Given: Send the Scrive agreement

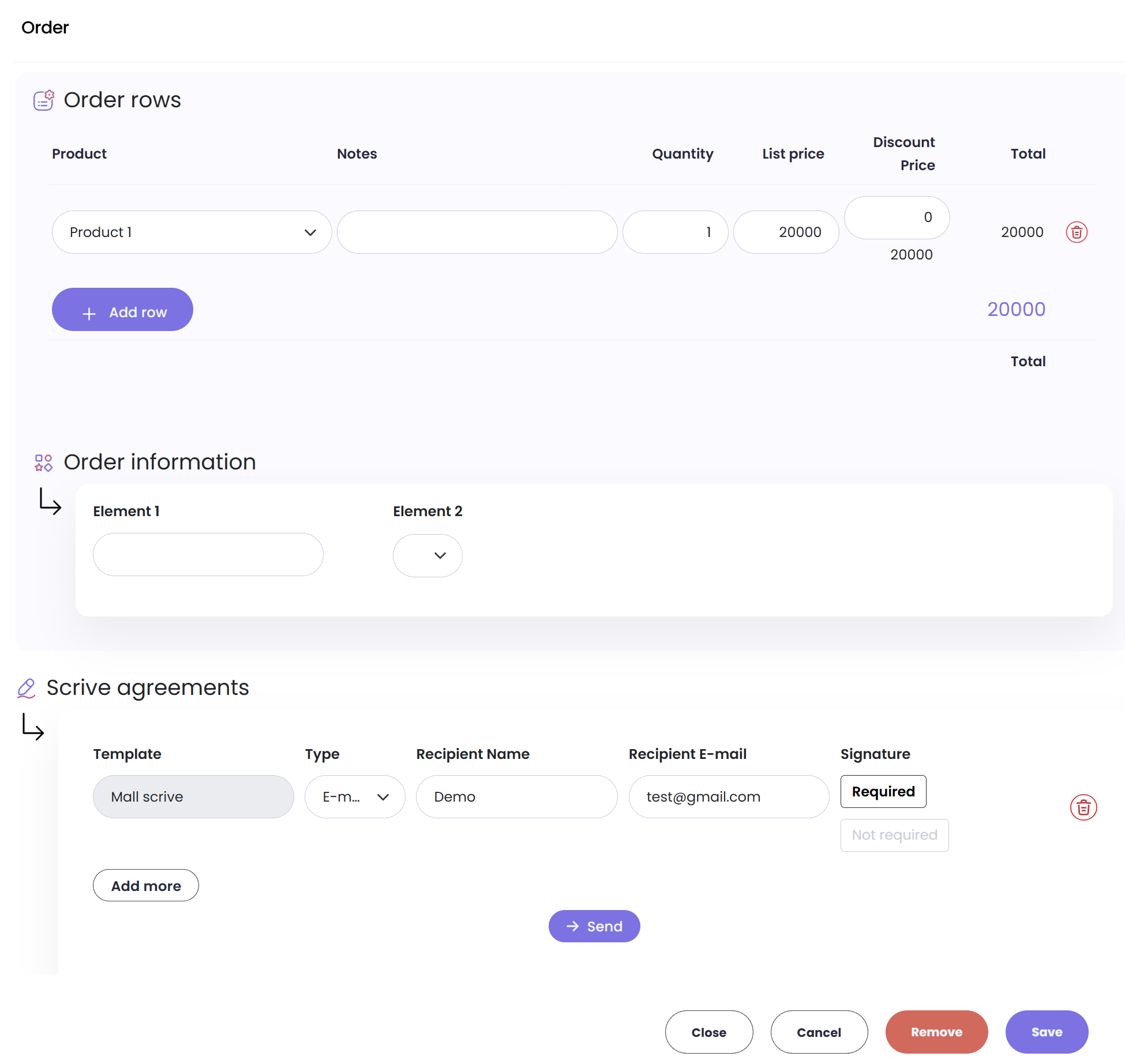Looking at the screenshot, I should 594,926.
